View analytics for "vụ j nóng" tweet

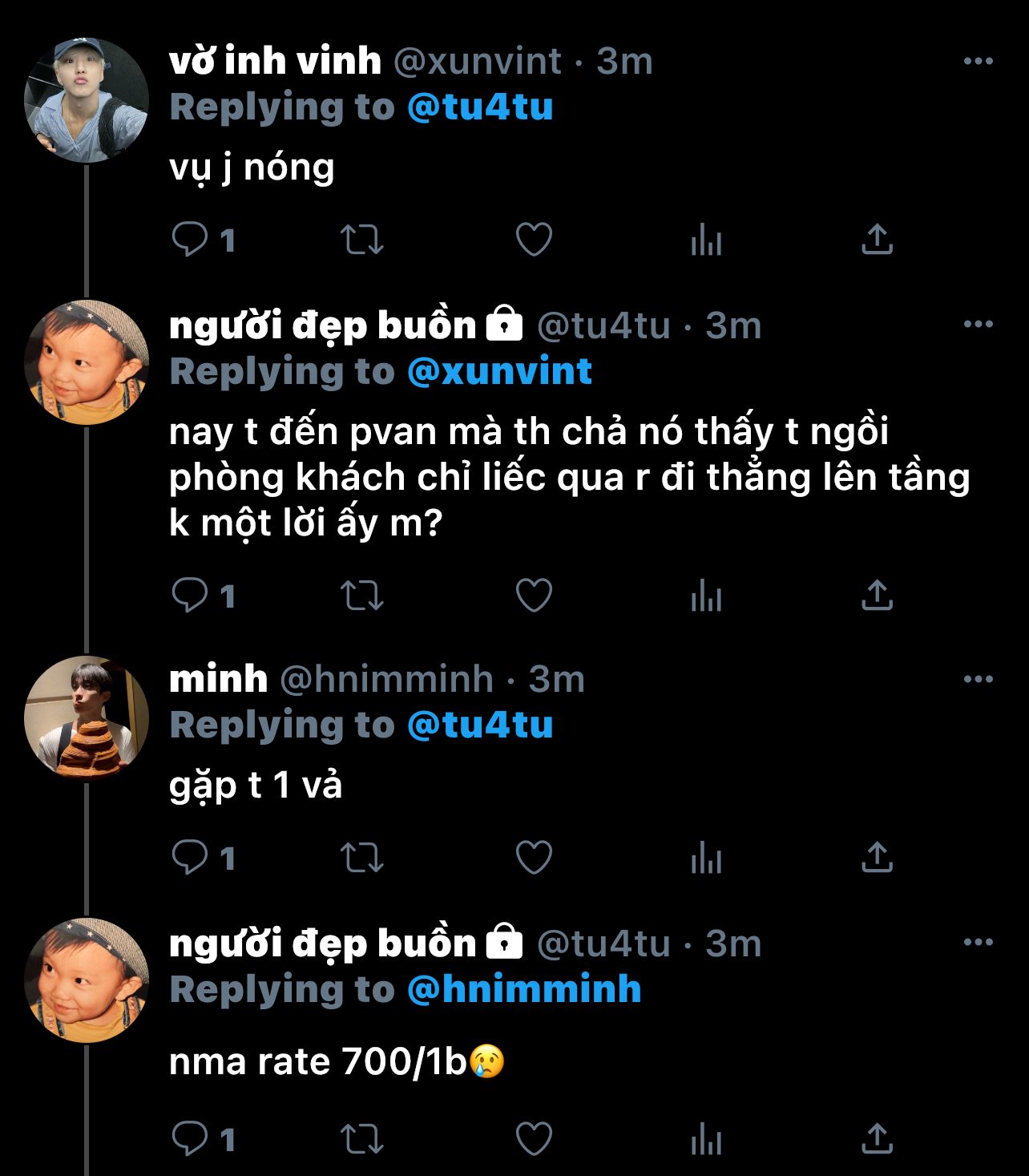(x=706, y=240)
